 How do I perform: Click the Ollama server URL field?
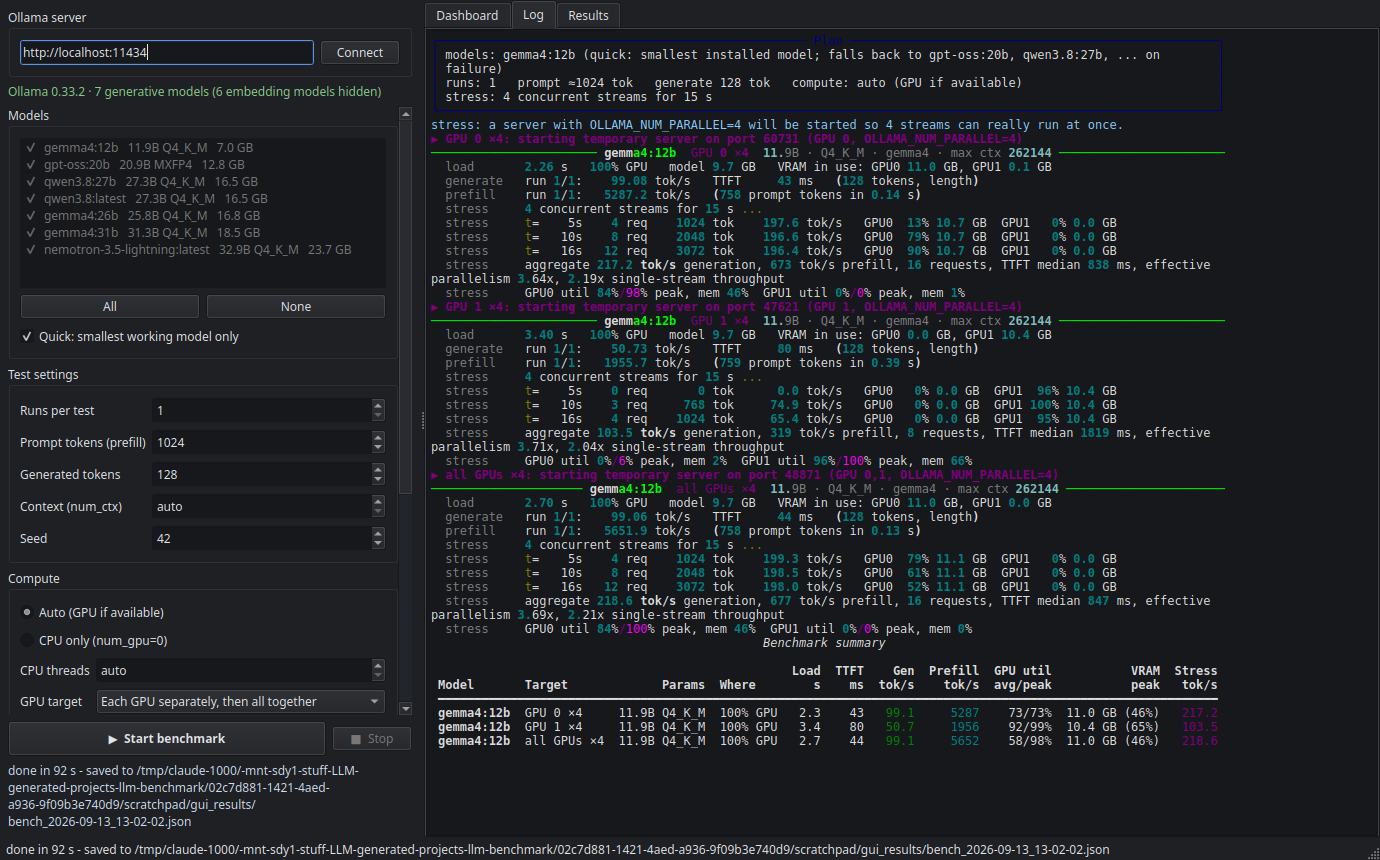click(x=167, y=53)
